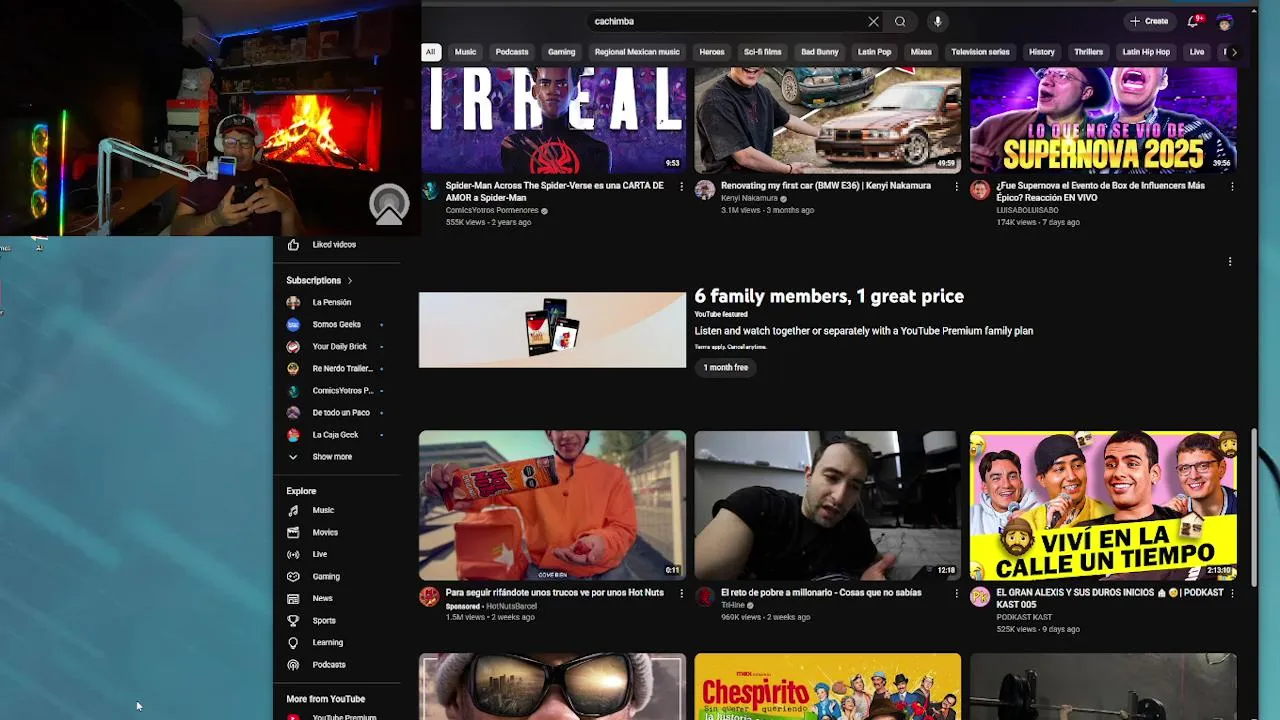The image size is (1280, 720).
Task: Open the PODKAST KAST channel avatar
Action: point(979,597)
